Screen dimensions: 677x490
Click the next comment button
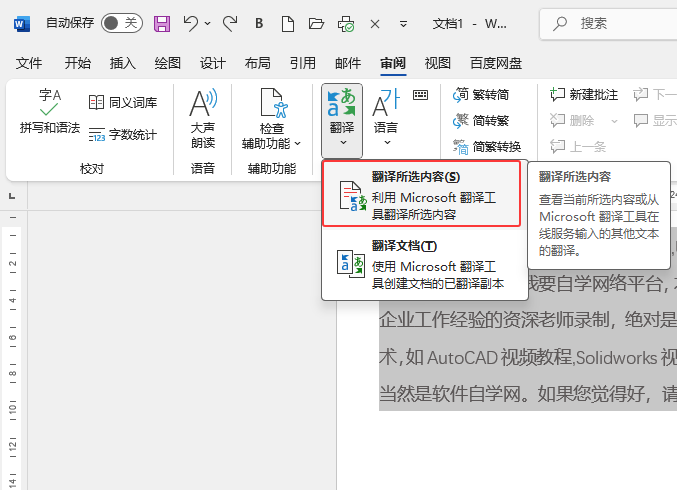(655, 94)
